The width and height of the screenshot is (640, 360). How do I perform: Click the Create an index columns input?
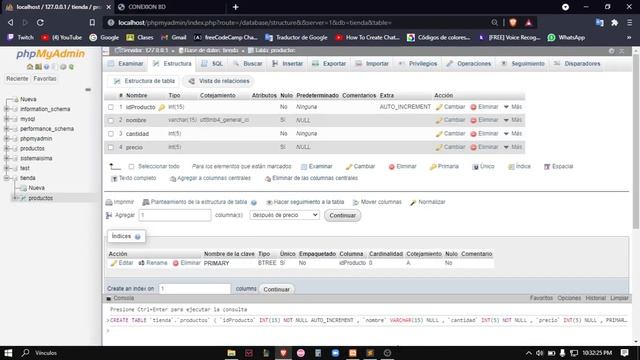[x=195, y=289]
